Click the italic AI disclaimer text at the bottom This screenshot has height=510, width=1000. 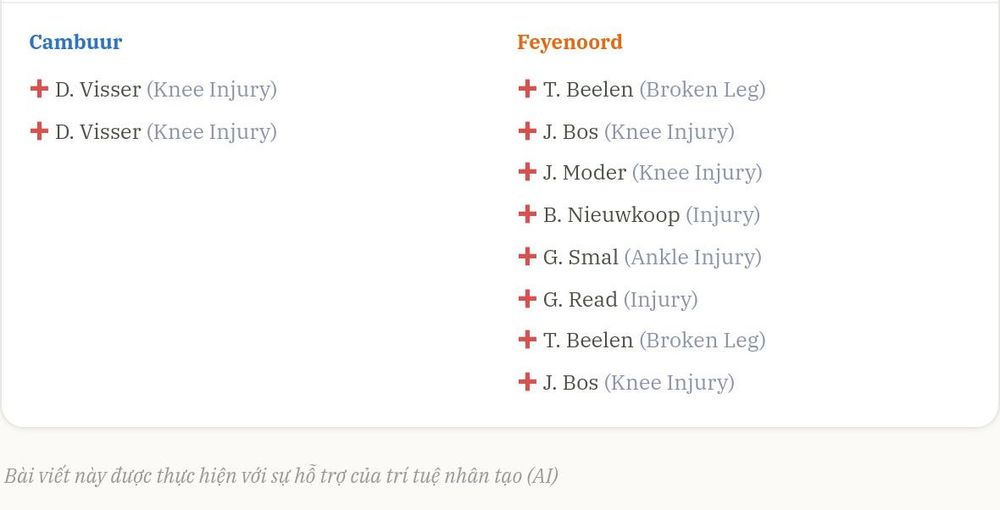[281, 476]
